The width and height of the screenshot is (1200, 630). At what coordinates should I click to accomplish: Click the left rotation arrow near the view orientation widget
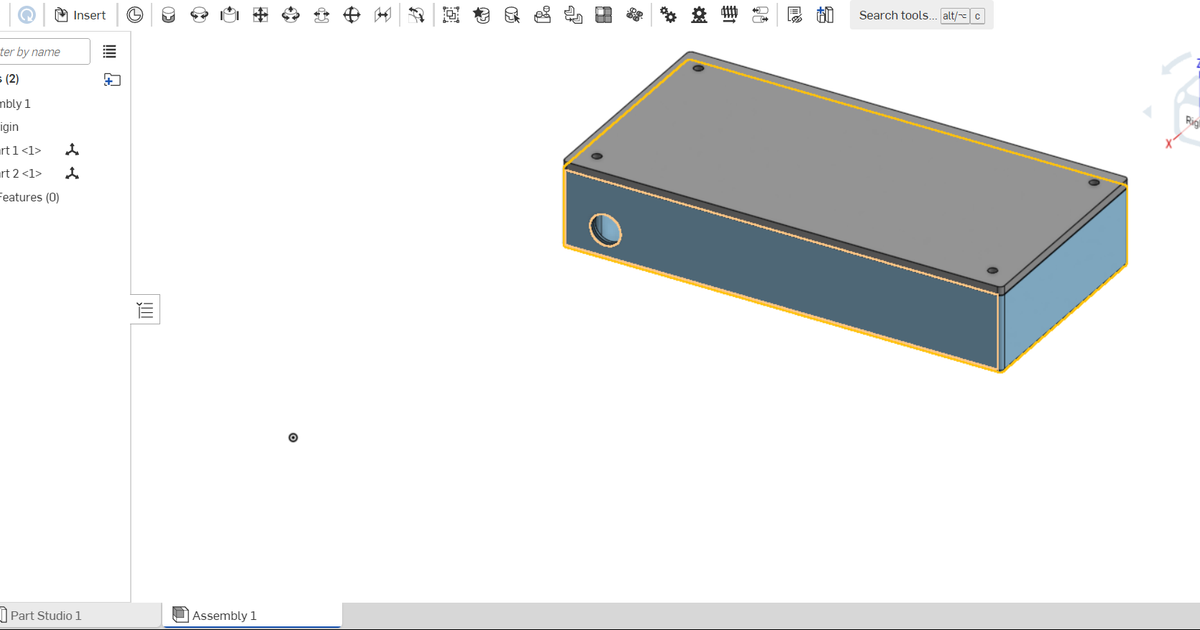click(1146, 111)
